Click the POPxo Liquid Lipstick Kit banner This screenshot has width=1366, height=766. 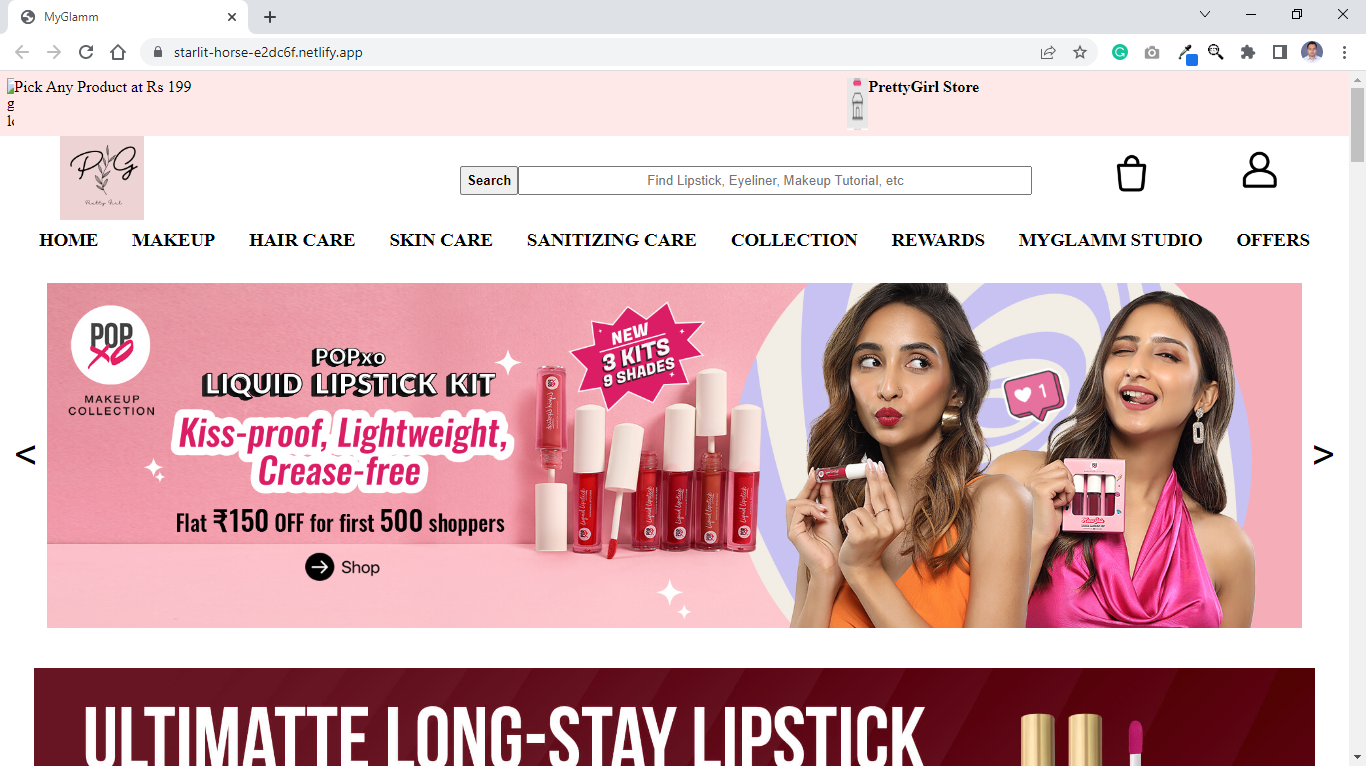pos(674,455)
